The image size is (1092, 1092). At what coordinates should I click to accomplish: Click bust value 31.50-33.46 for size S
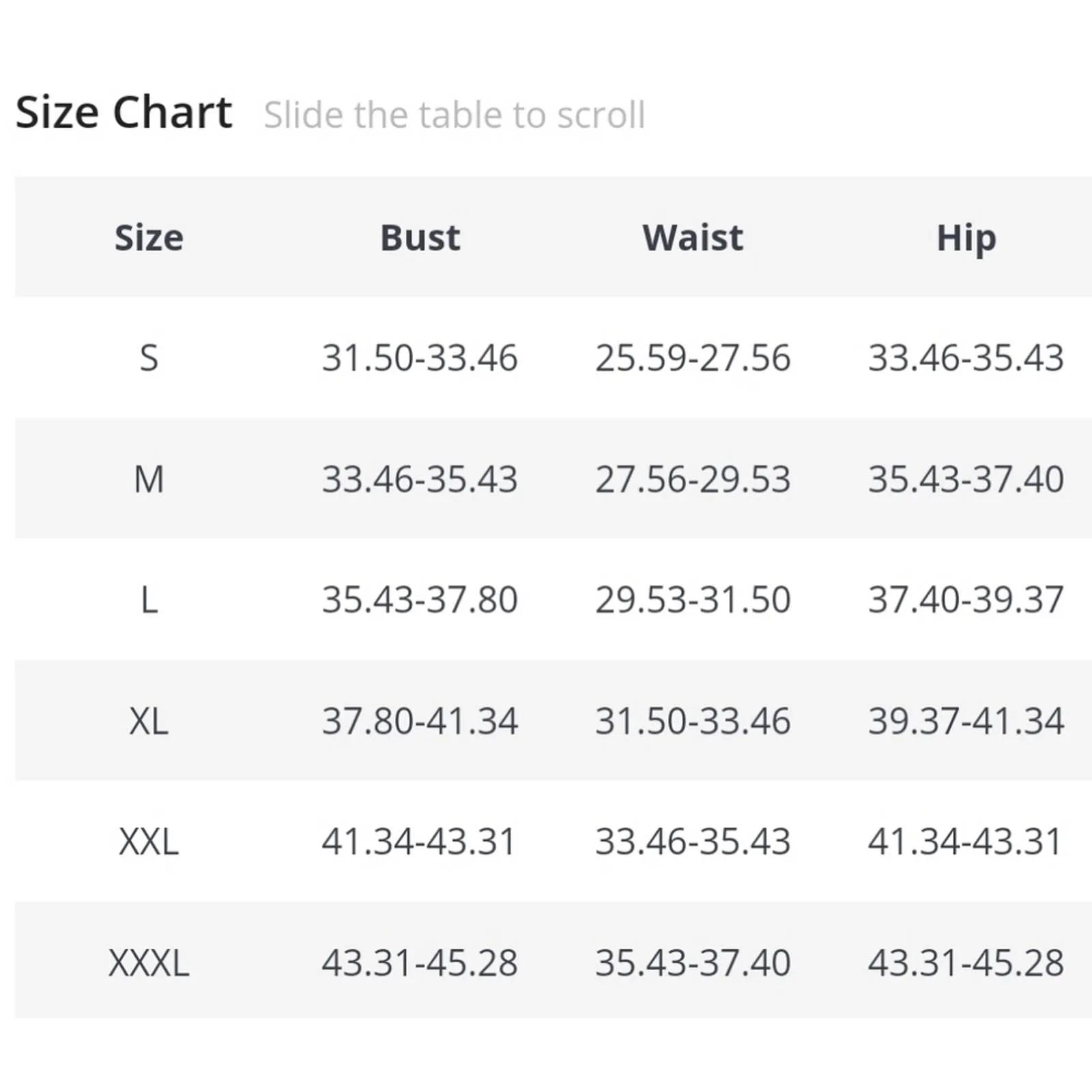pyautogui.click(x=420, y=358)
